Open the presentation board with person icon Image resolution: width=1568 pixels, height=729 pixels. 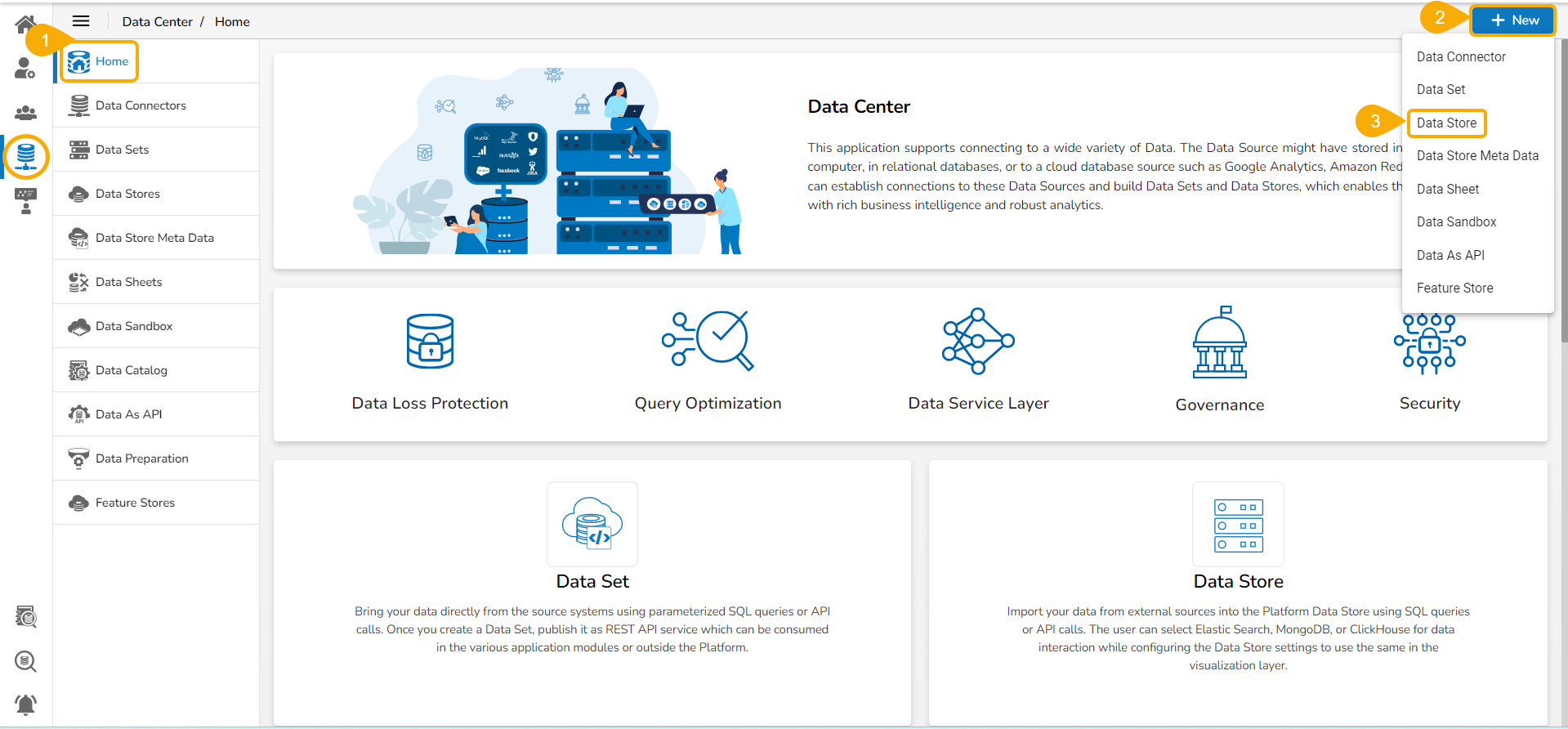[x=25, y=201]
